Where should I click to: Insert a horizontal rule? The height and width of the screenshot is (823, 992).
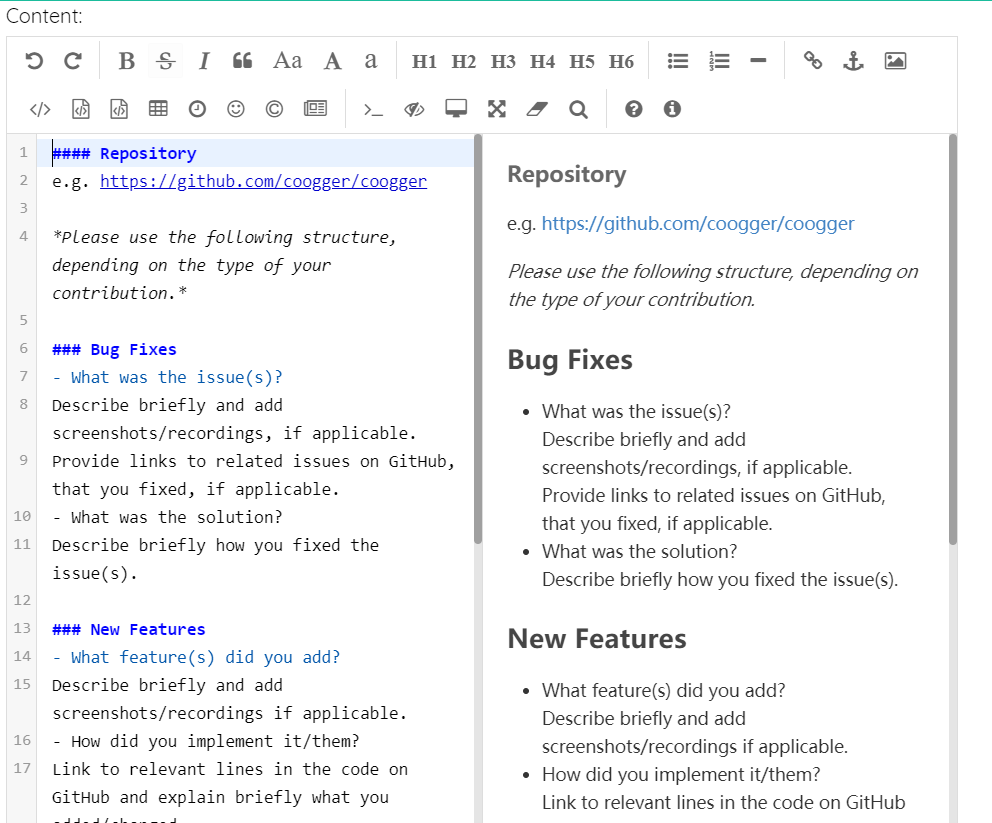click(758, 61)
